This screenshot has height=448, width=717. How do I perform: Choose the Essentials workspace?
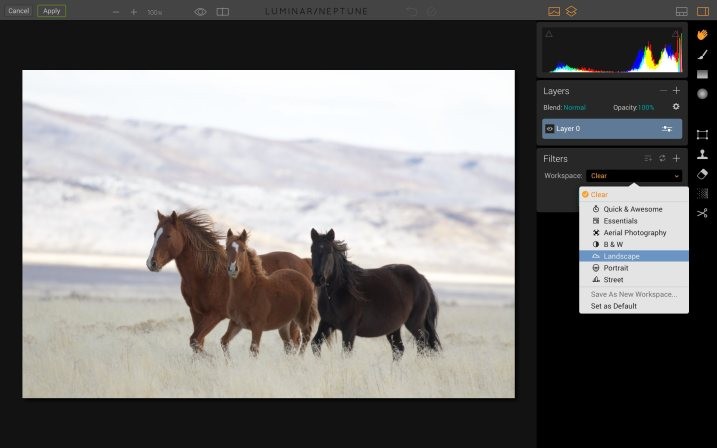pos(634,221)
